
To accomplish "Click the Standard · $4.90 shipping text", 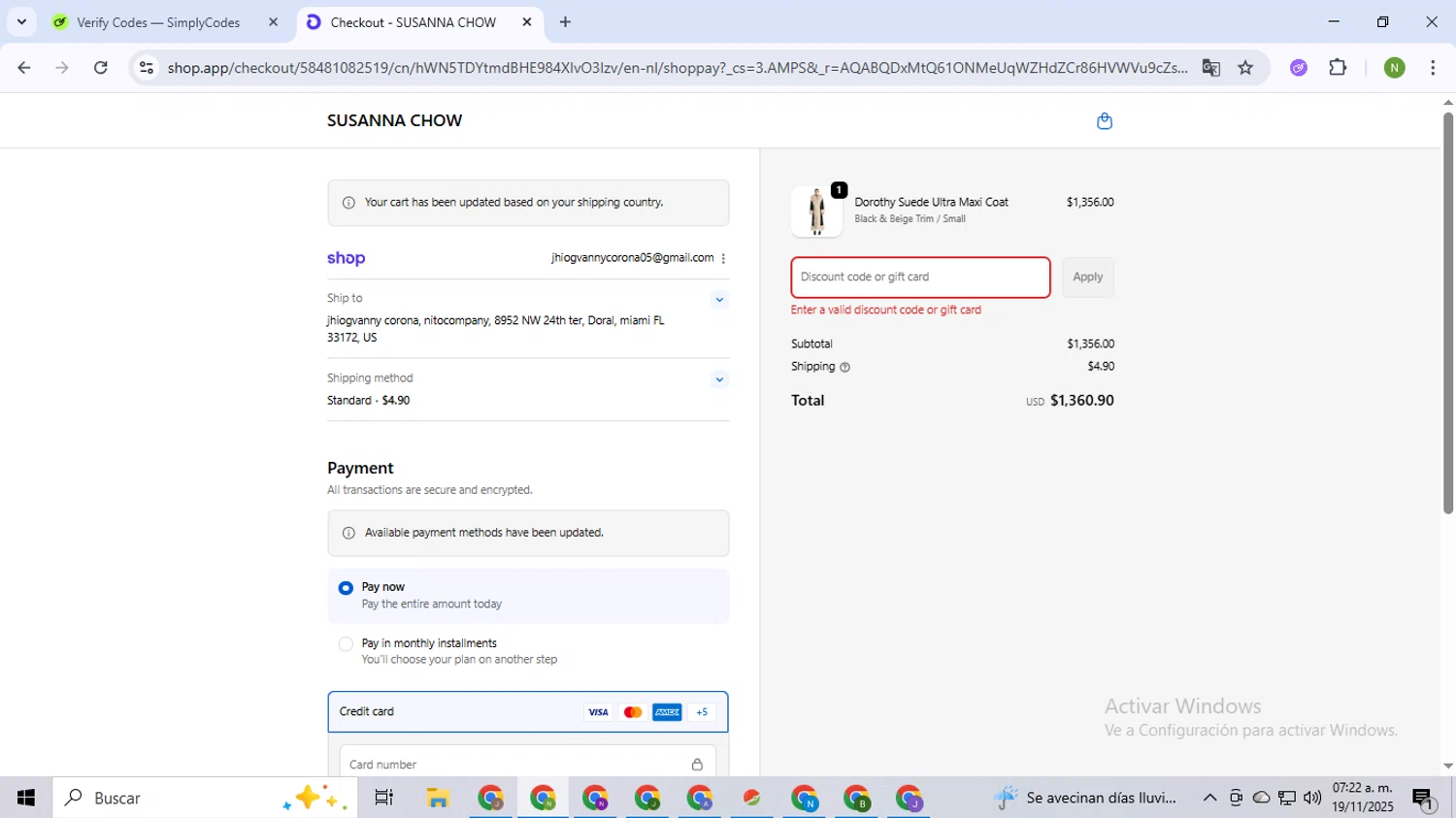I will tap(369, 401).
